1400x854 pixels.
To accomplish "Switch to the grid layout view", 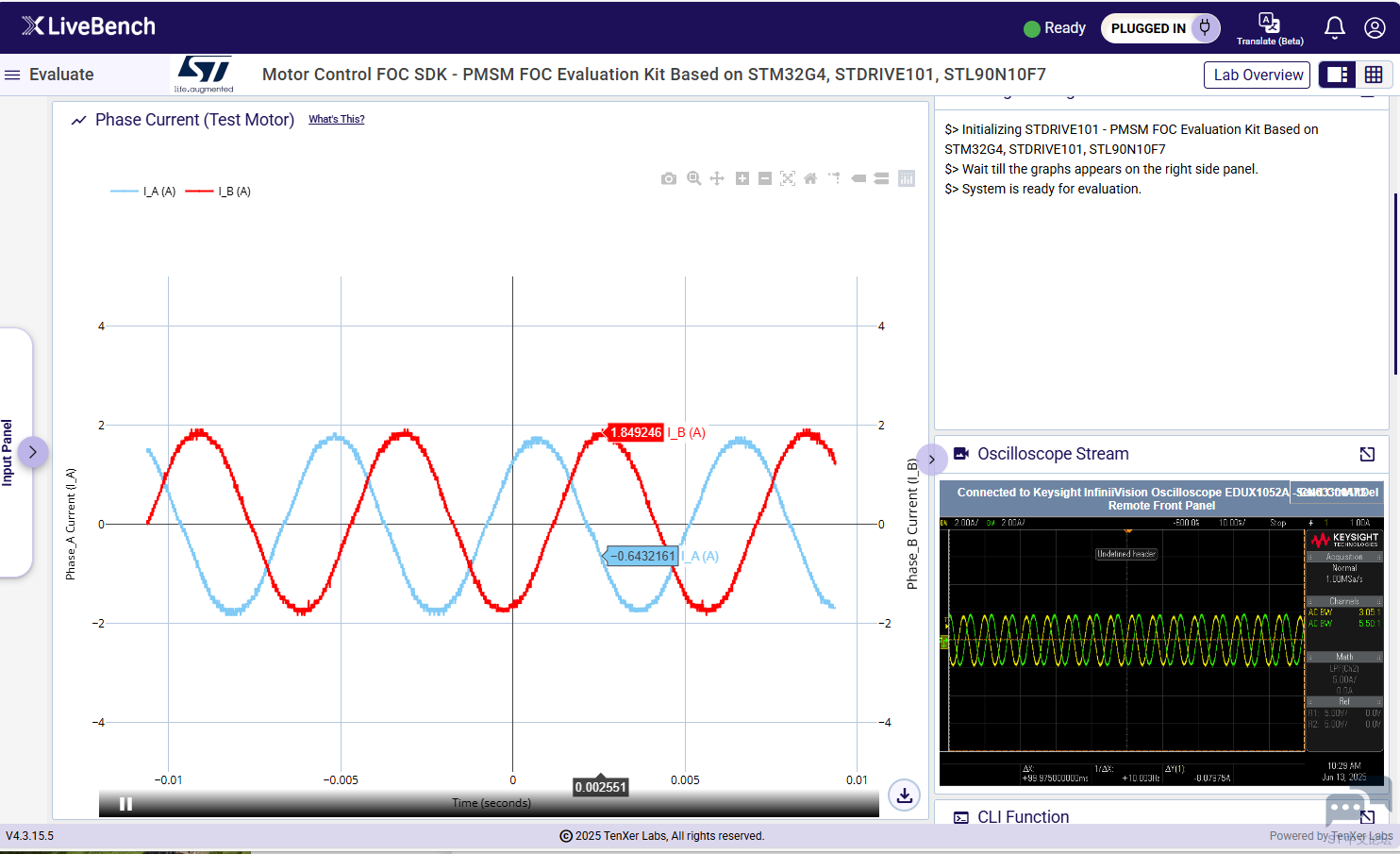I will [x=1374, y=75].
